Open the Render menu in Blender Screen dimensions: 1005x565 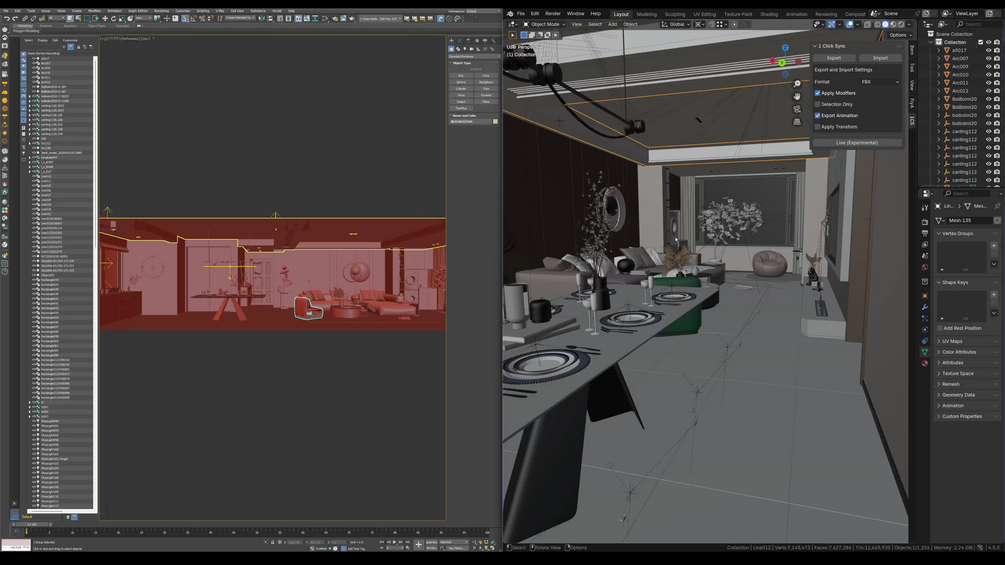(552, 13)
